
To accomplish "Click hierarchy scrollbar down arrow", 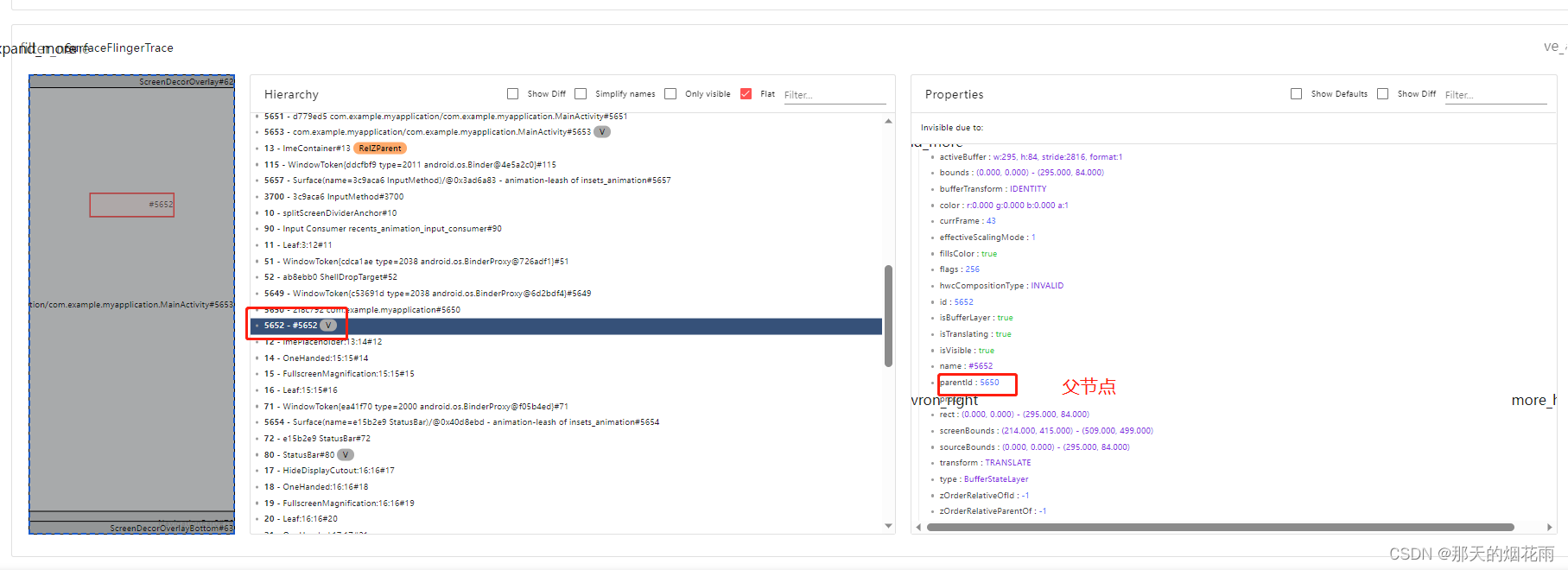I will point(888,526).
